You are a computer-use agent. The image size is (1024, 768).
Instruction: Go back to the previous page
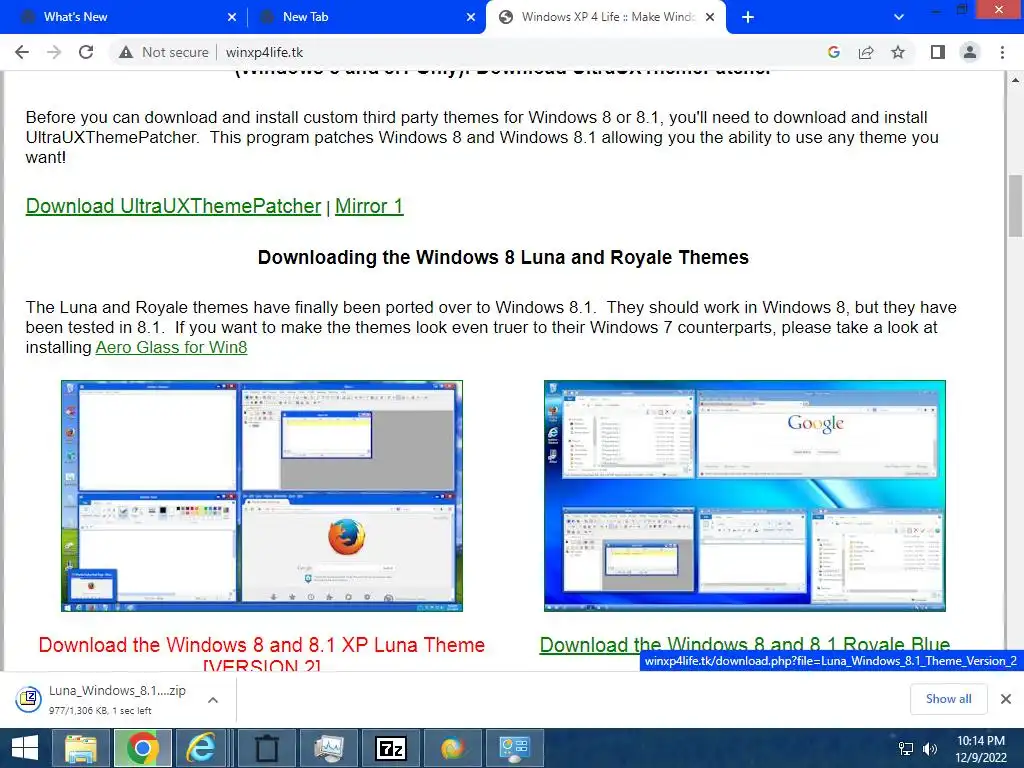22,52
